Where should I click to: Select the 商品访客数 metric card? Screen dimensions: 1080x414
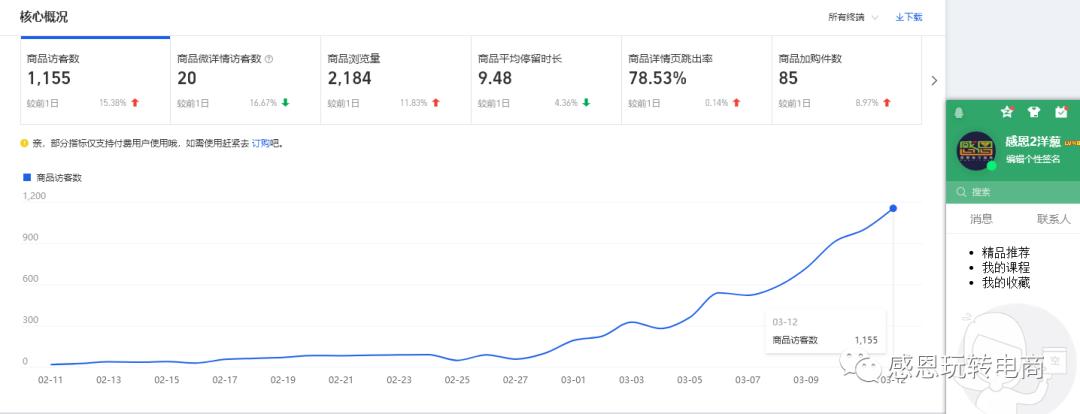[x=95, y=81]
